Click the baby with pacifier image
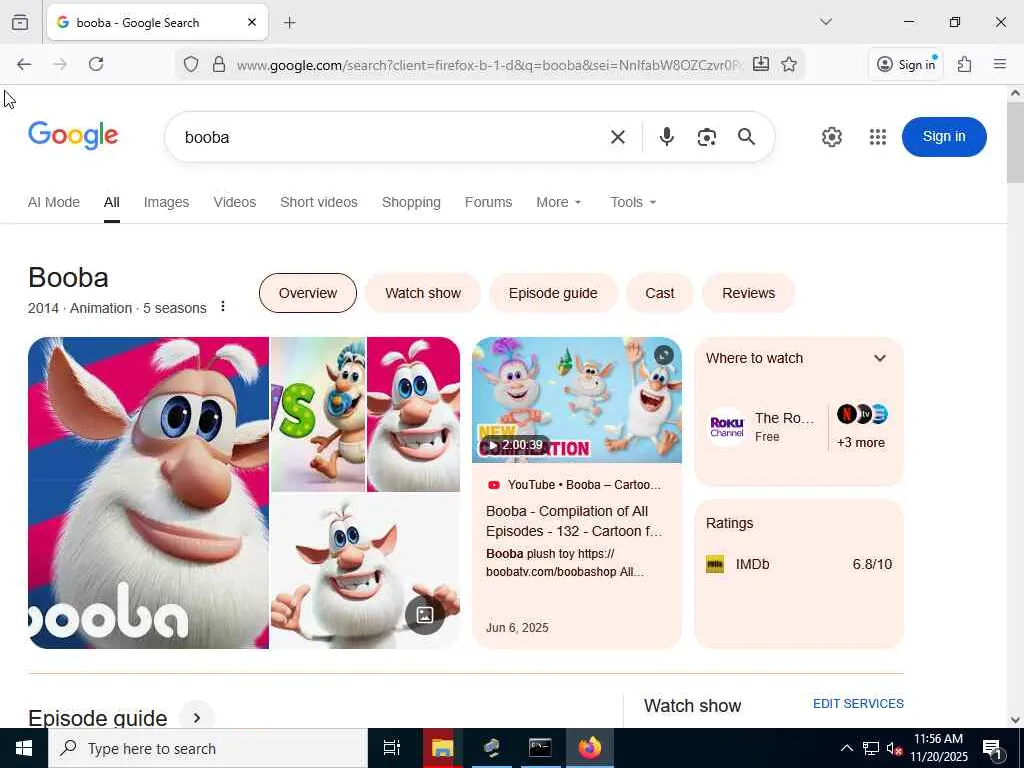This screenshot has width=1024, height=768. tap(318, 414)
